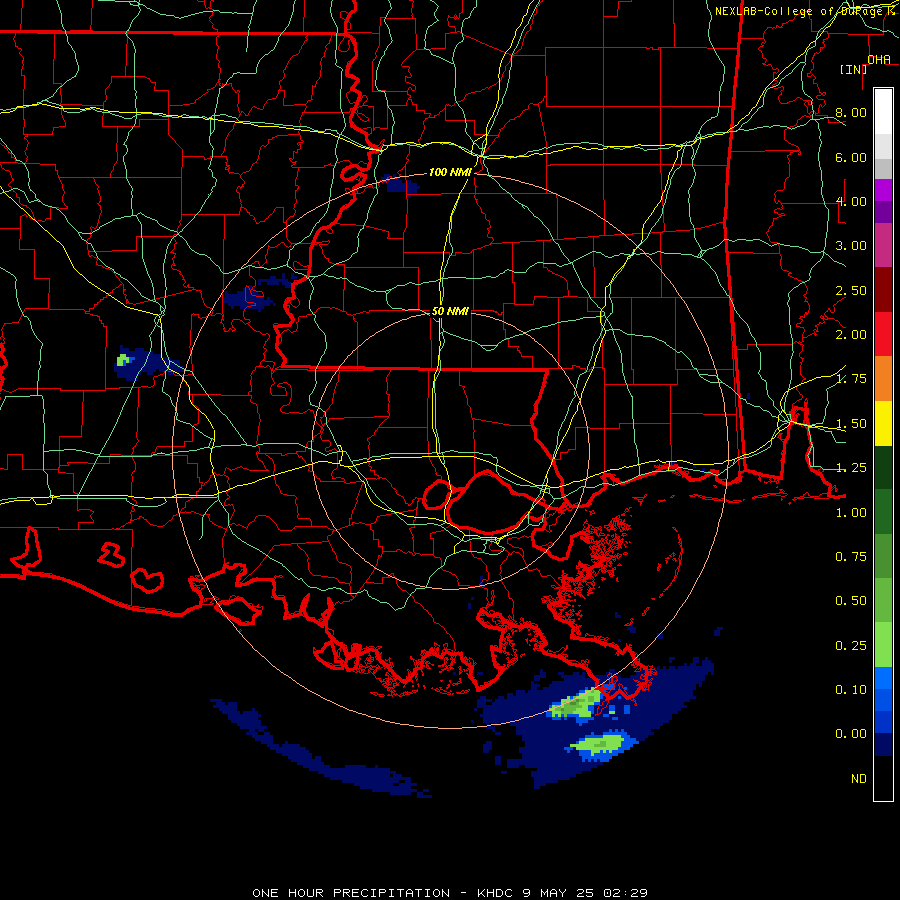This screenshot has height=900, width=900.
Task: Click the white legend swatch at 8.00
Action: [x=883, y=112]
